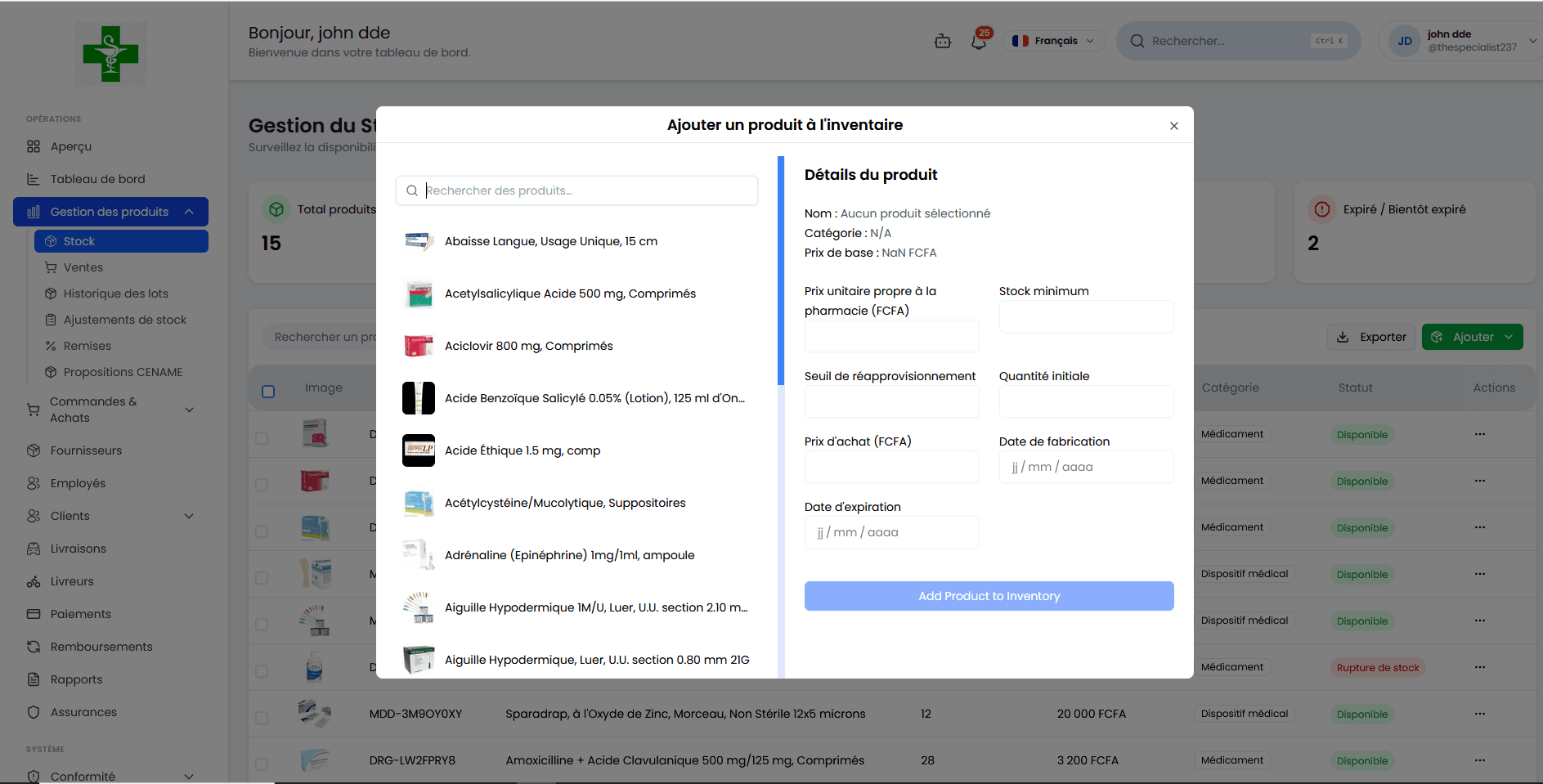Open actions menu for the Rupture de stock row
The width and height of the screenshot is (1543, 784).
[x=1480, y=667]
